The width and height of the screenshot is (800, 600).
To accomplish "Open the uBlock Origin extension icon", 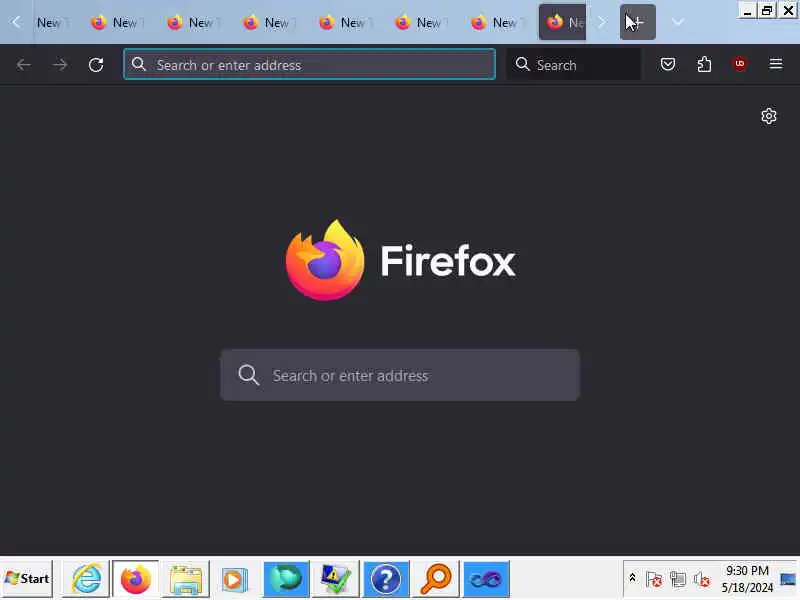I will click(740, 64).
